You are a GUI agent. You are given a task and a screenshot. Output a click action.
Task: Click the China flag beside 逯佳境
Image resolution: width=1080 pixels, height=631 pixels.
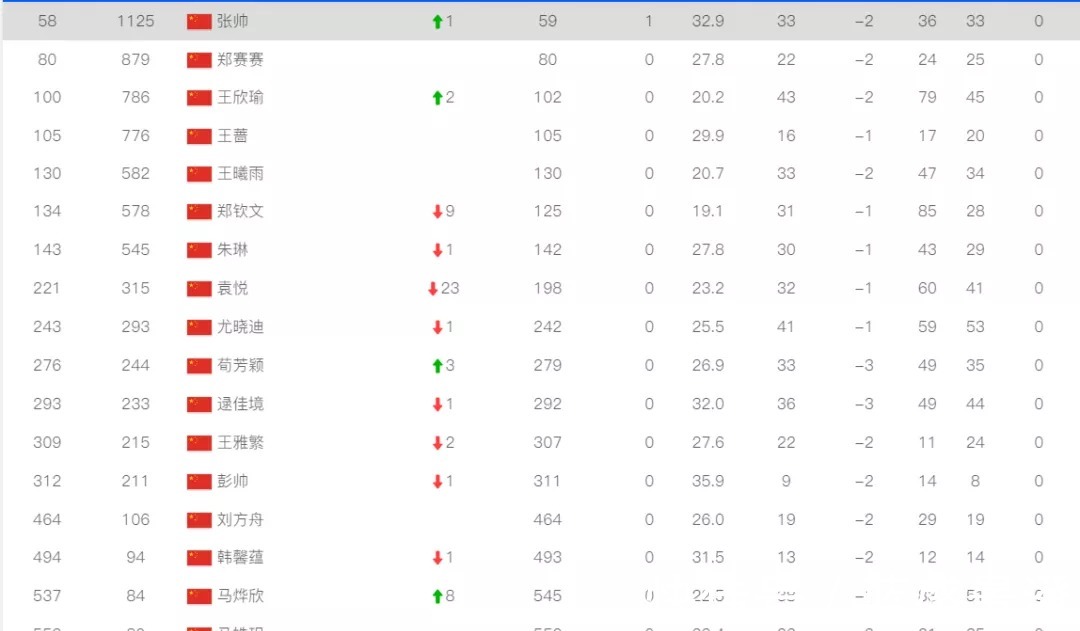tap(199, 404)
